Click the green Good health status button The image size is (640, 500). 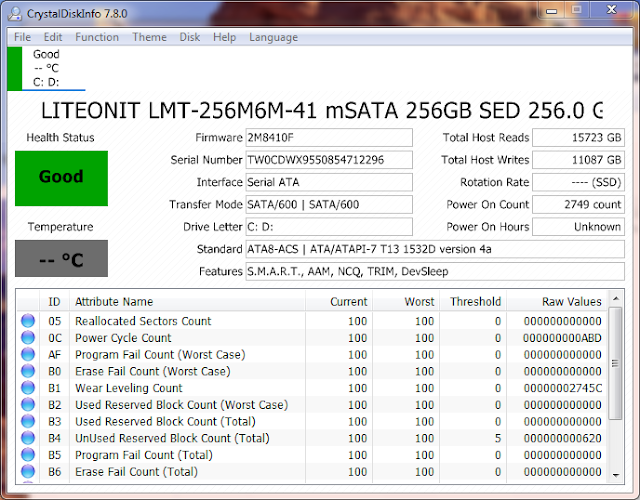pos(61,178)
